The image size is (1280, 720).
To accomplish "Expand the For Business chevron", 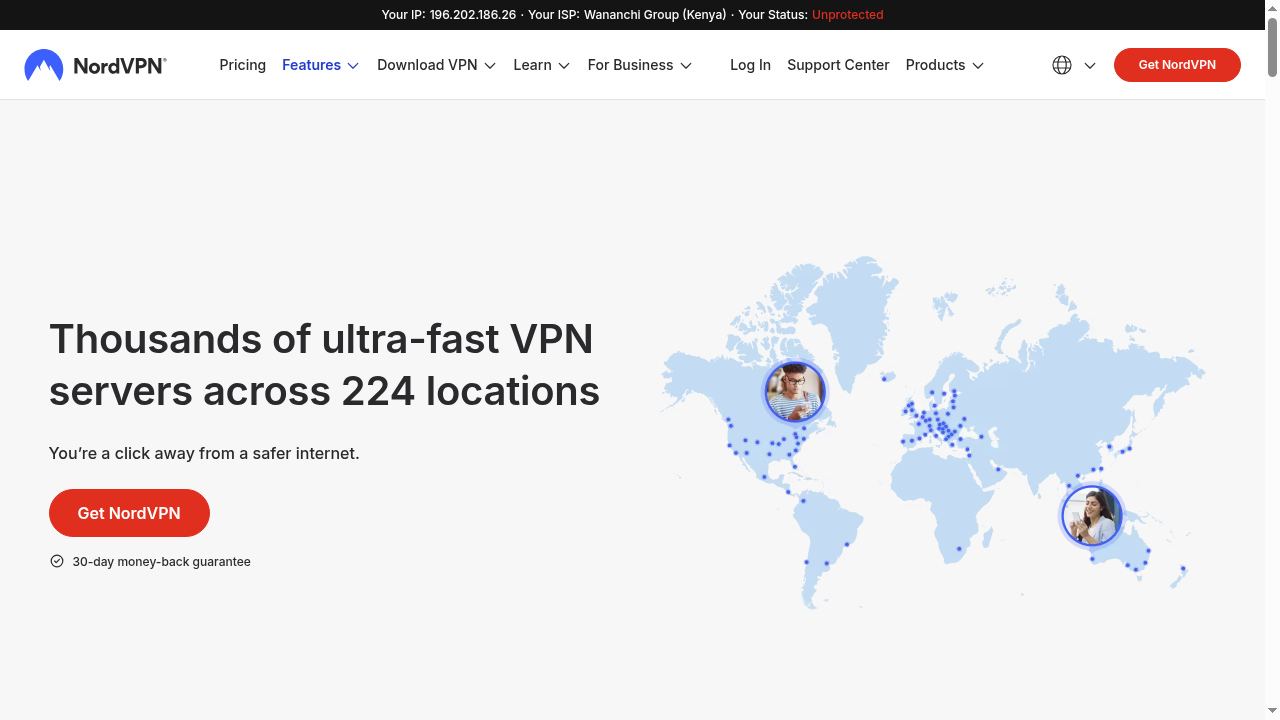I will [686, 66].
